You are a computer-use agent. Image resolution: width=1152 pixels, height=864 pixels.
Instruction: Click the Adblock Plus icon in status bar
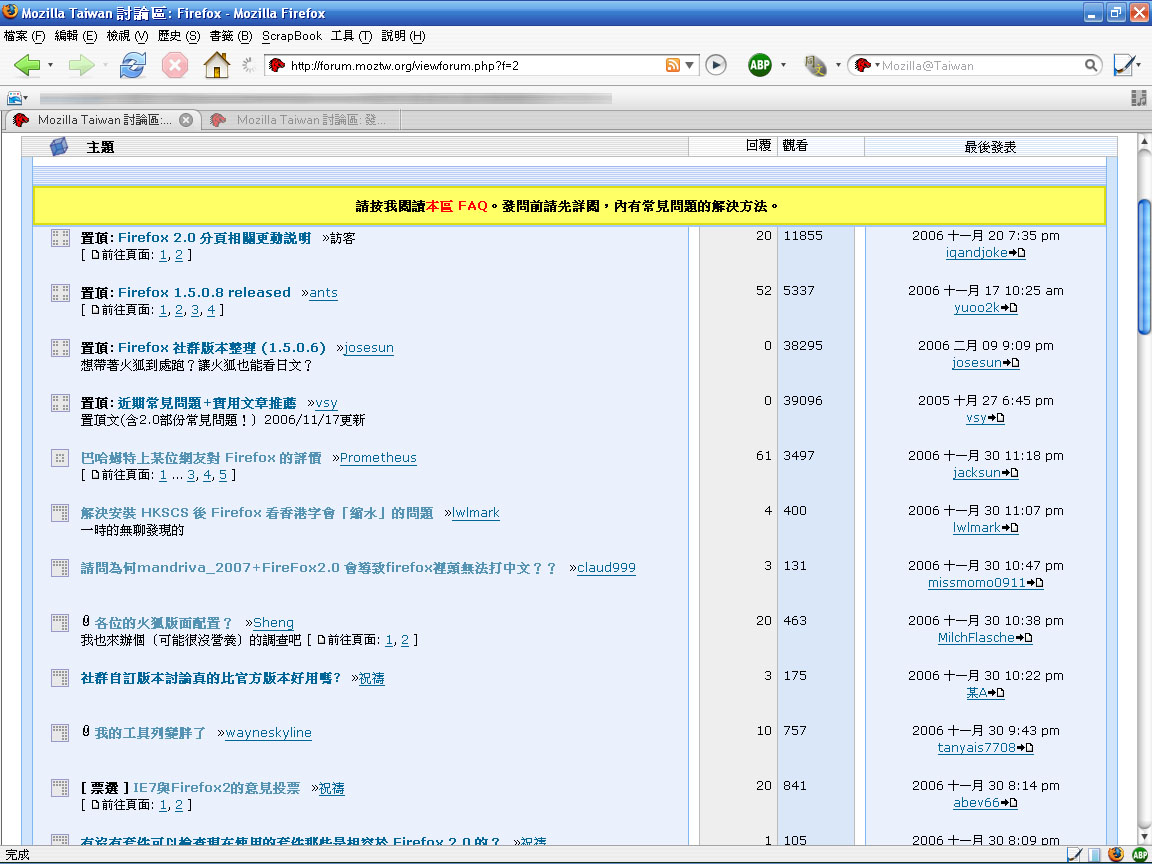1139,855
